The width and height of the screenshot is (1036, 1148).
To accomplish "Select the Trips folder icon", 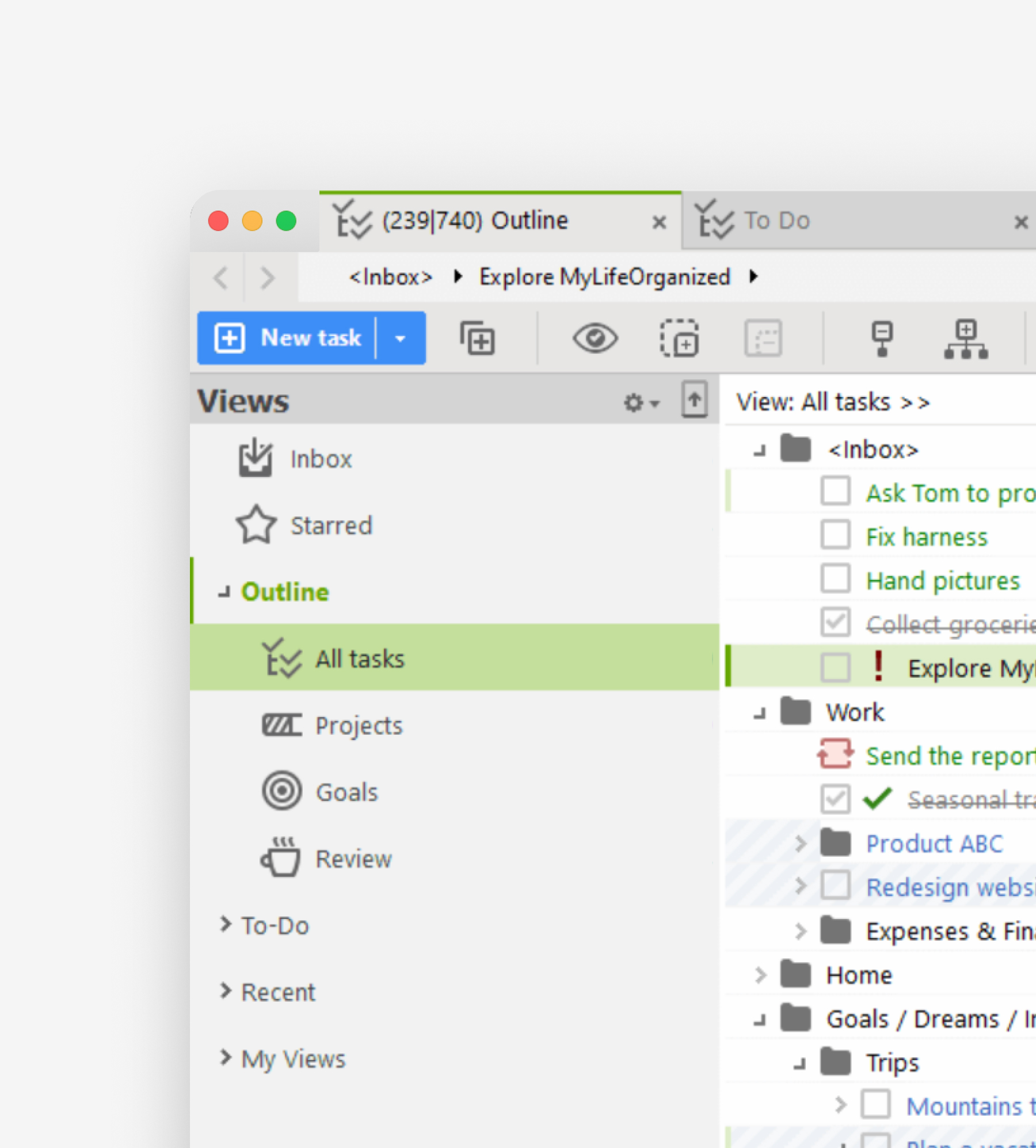I will coord(835,1062).
